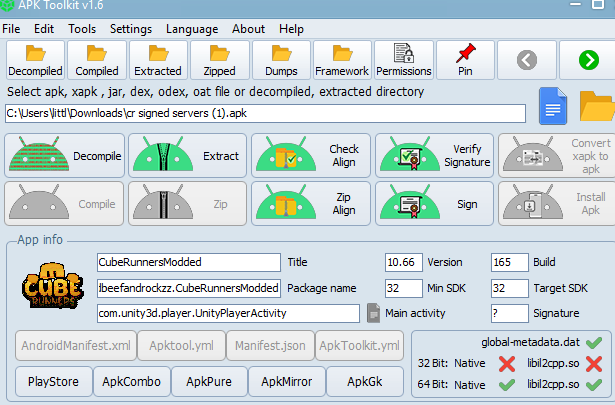The image size is (615, 405).
Task: Go forward with the green right arrow
Action: 588,60
